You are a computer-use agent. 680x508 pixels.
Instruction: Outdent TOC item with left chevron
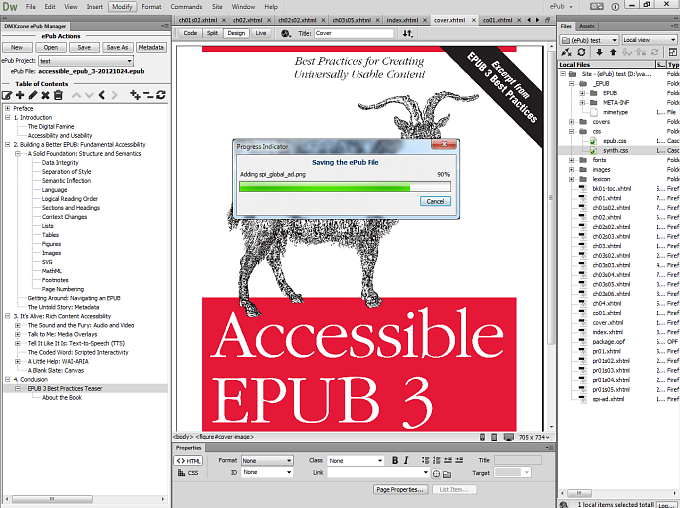click(102, 95)
